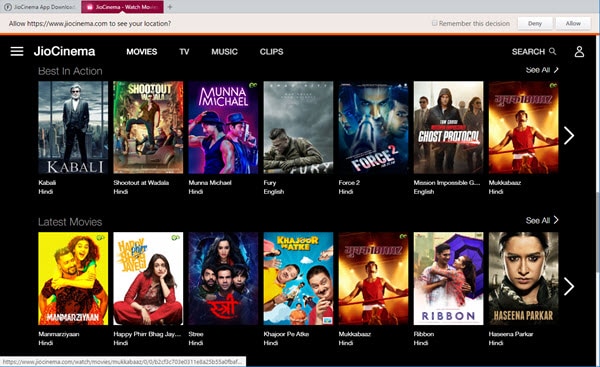The width and height of the screenshot is (600, 367).
Task: Open the Fury movie poster
Action: (298, 127)
